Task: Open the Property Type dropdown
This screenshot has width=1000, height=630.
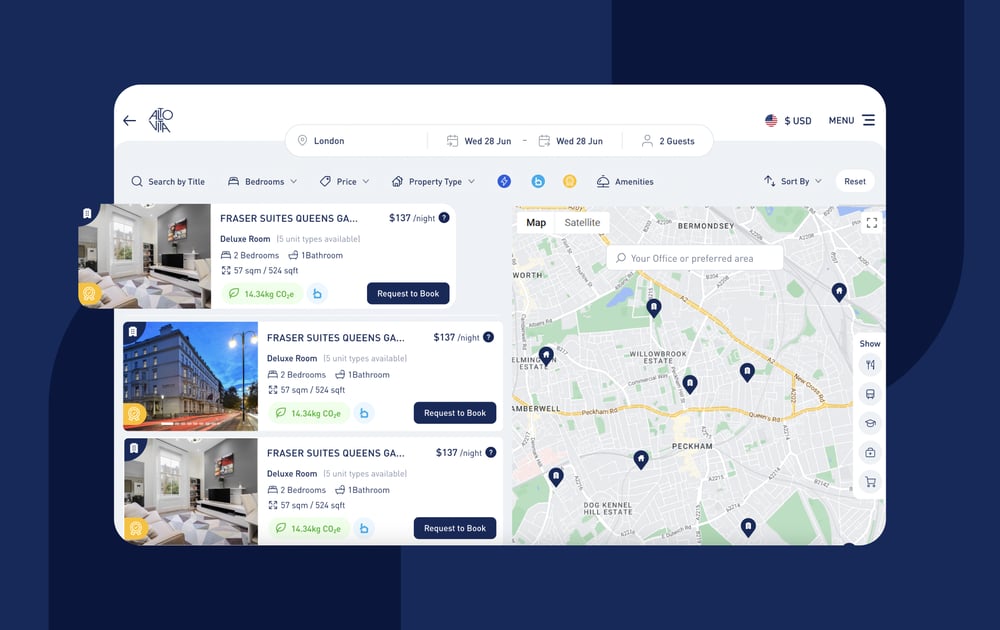Action: point(434,181)
